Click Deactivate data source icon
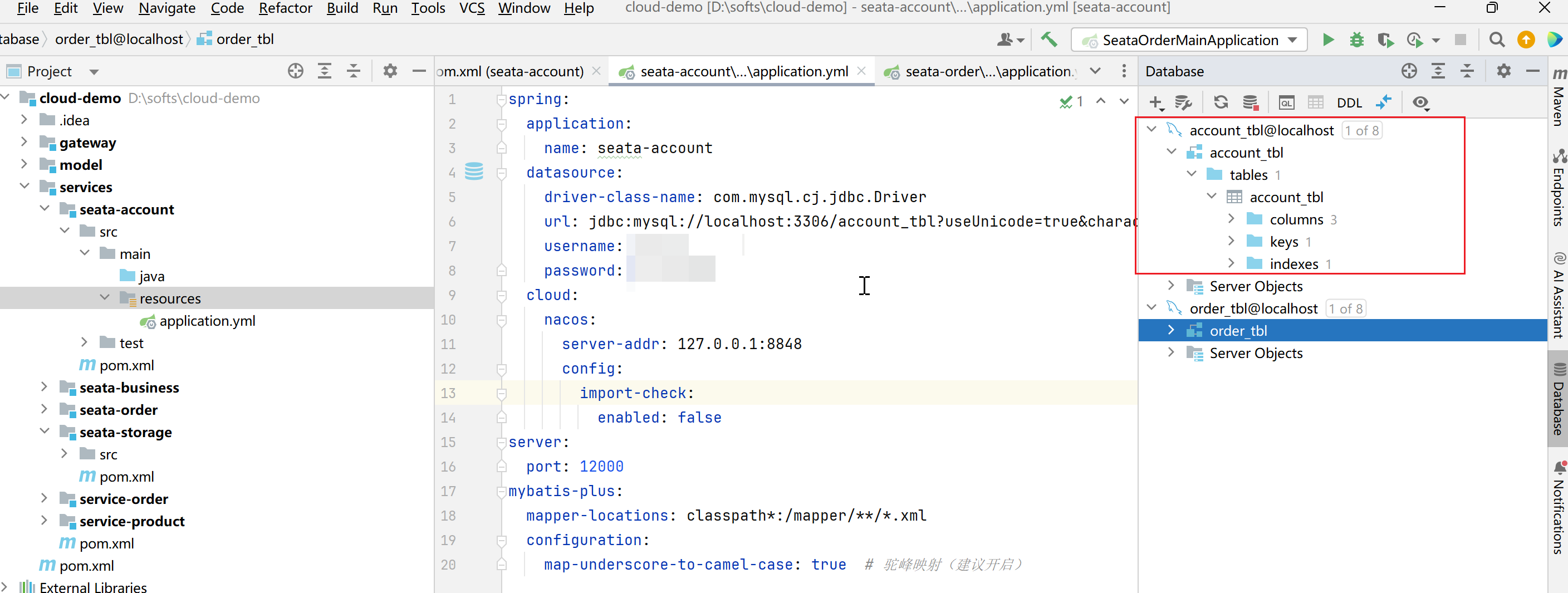The image size is (1568, 593). pos(1250,102)
